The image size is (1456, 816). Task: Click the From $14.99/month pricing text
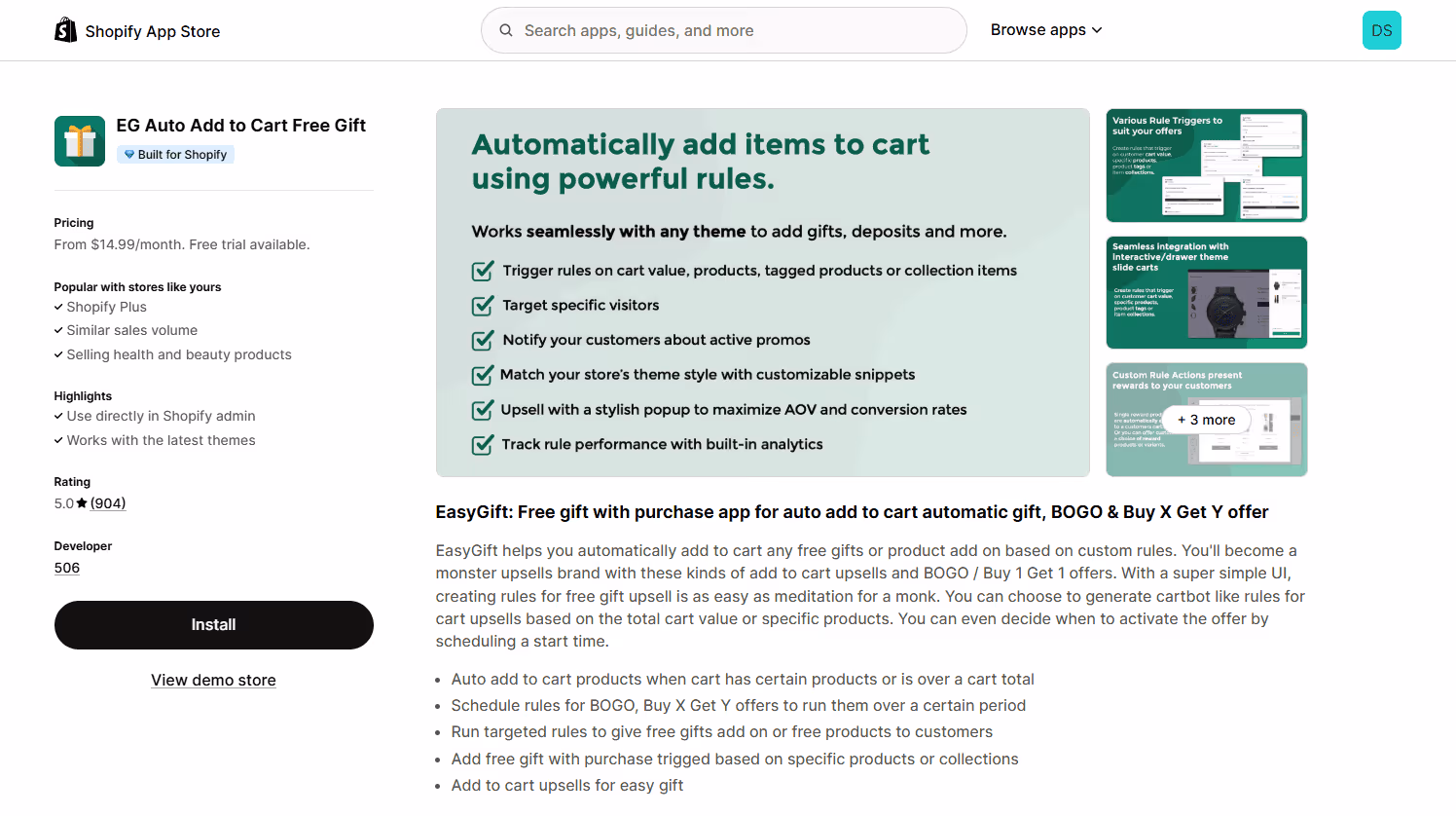(182, 244)
